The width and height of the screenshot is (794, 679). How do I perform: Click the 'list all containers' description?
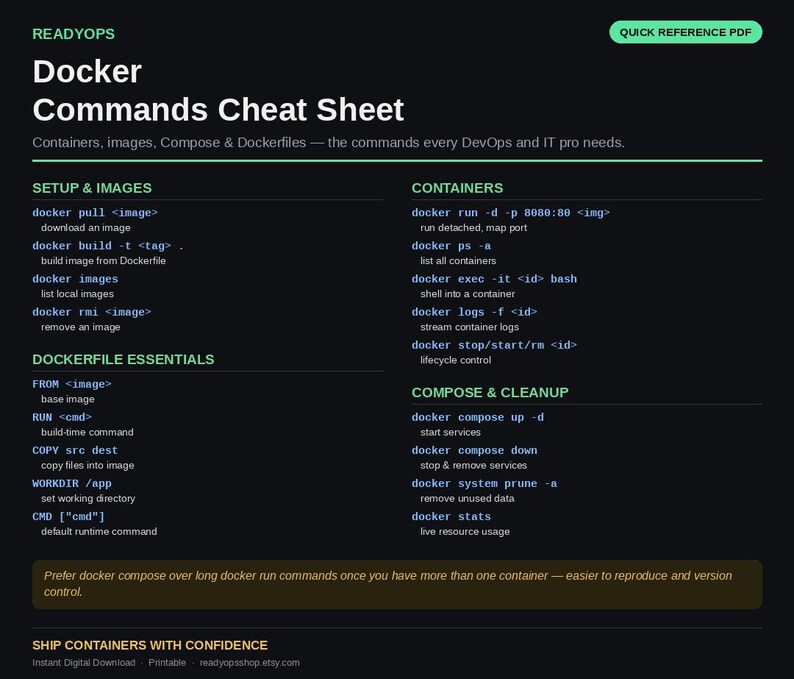(x=458, y=261)
